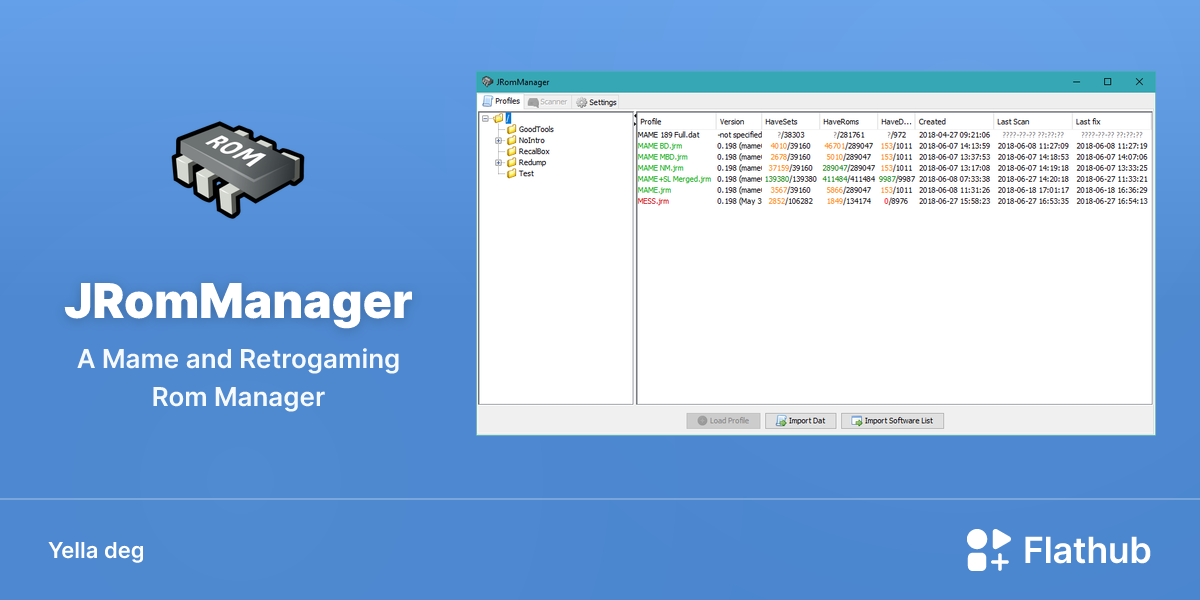1200x600 pixels.
Task: Click the Test folder icon
Action: (511, 173)
